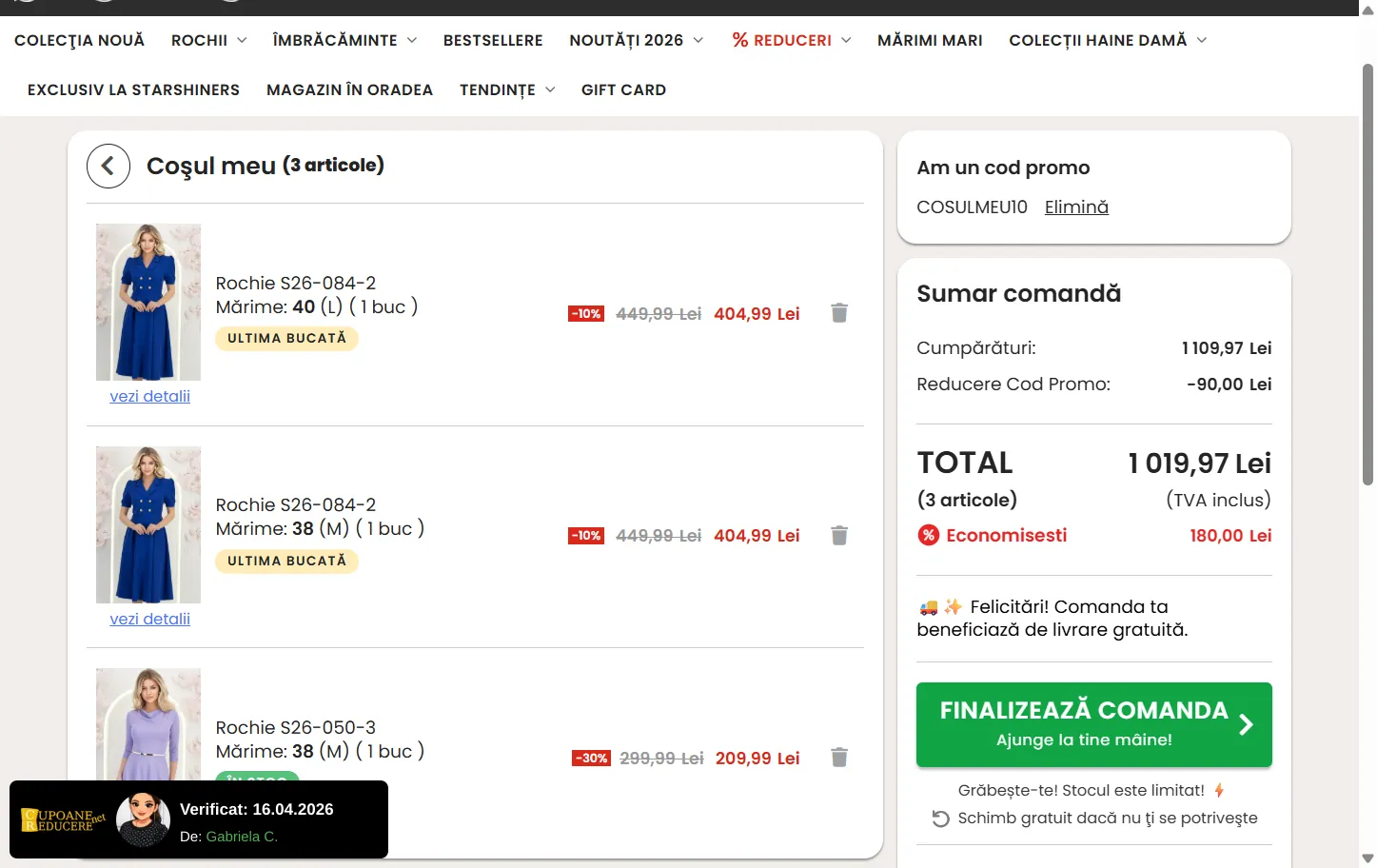Click the Schimb gratuit return icon

[940, 819]
